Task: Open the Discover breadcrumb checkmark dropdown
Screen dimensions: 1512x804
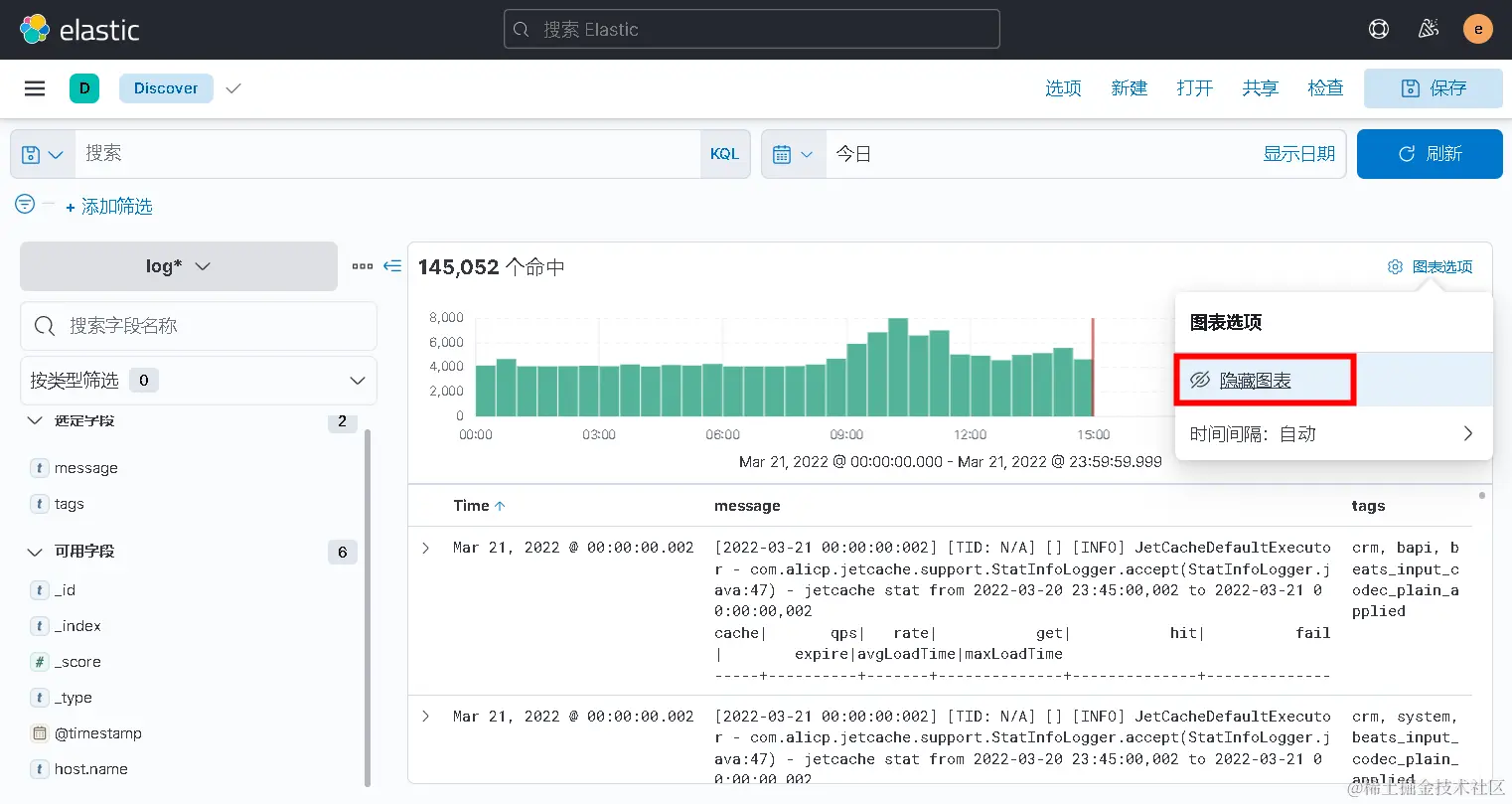Action: 233,88
